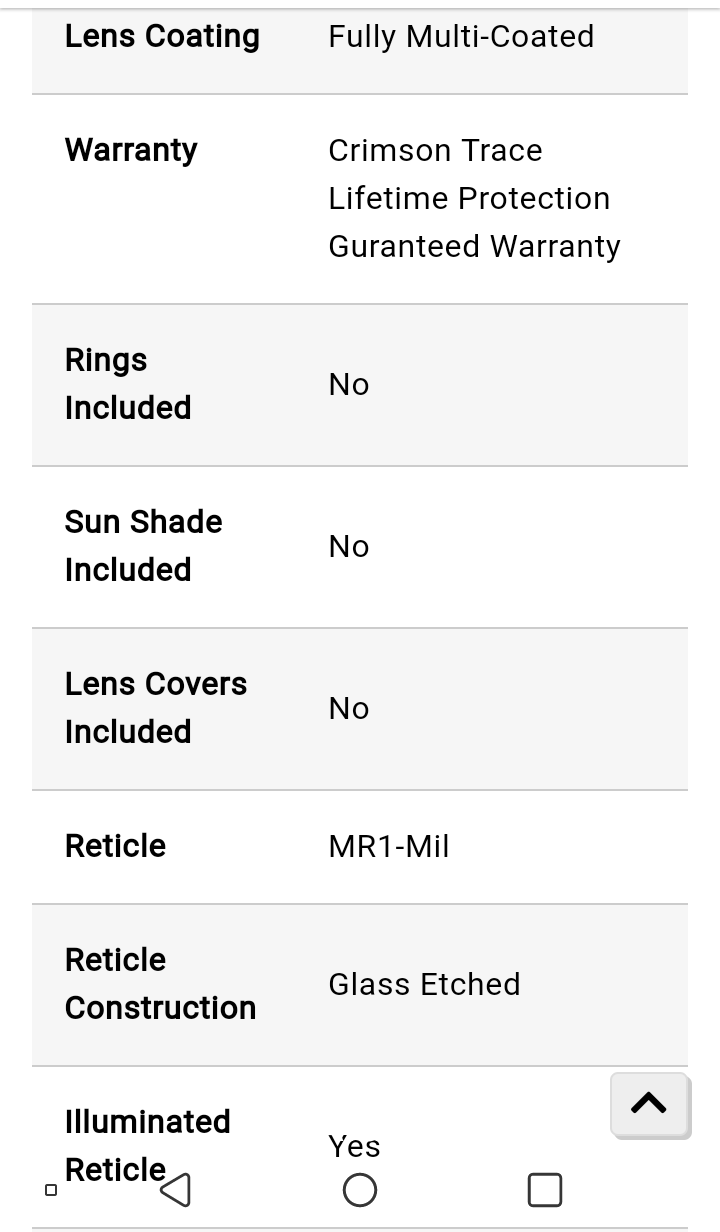The width and height of the screenshot is (720, 1232).
Task: Tap the Android back triangle icon
Action: 175,1189
